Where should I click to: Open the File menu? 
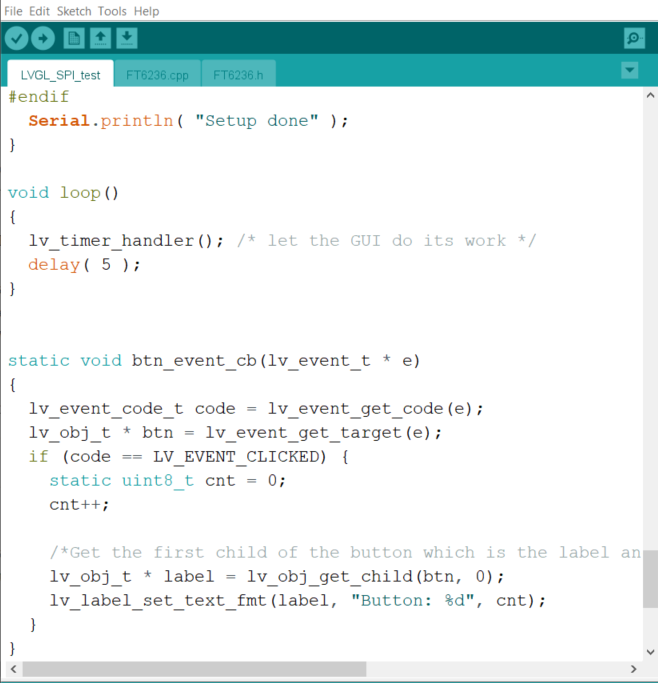coord(13,11)
